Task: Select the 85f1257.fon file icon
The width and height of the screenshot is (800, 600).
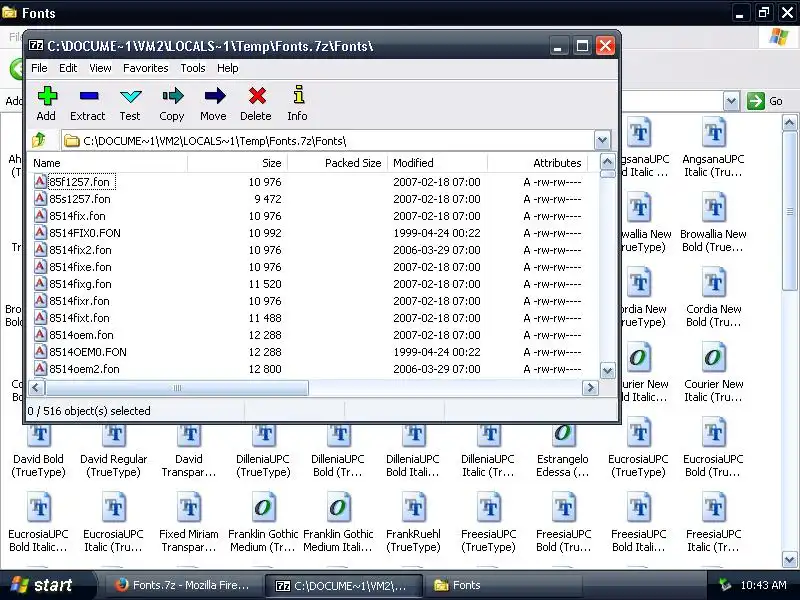Action: [x=40, y=181]
